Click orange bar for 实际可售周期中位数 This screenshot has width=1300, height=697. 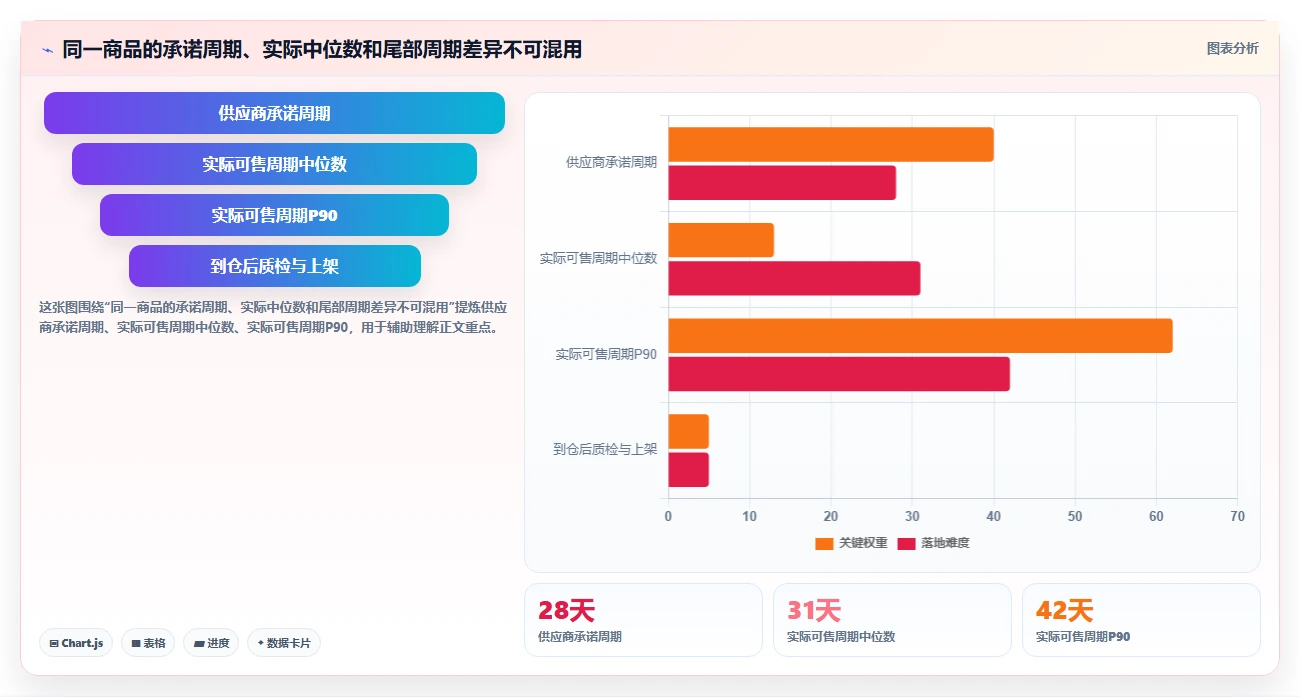point(721,240)
